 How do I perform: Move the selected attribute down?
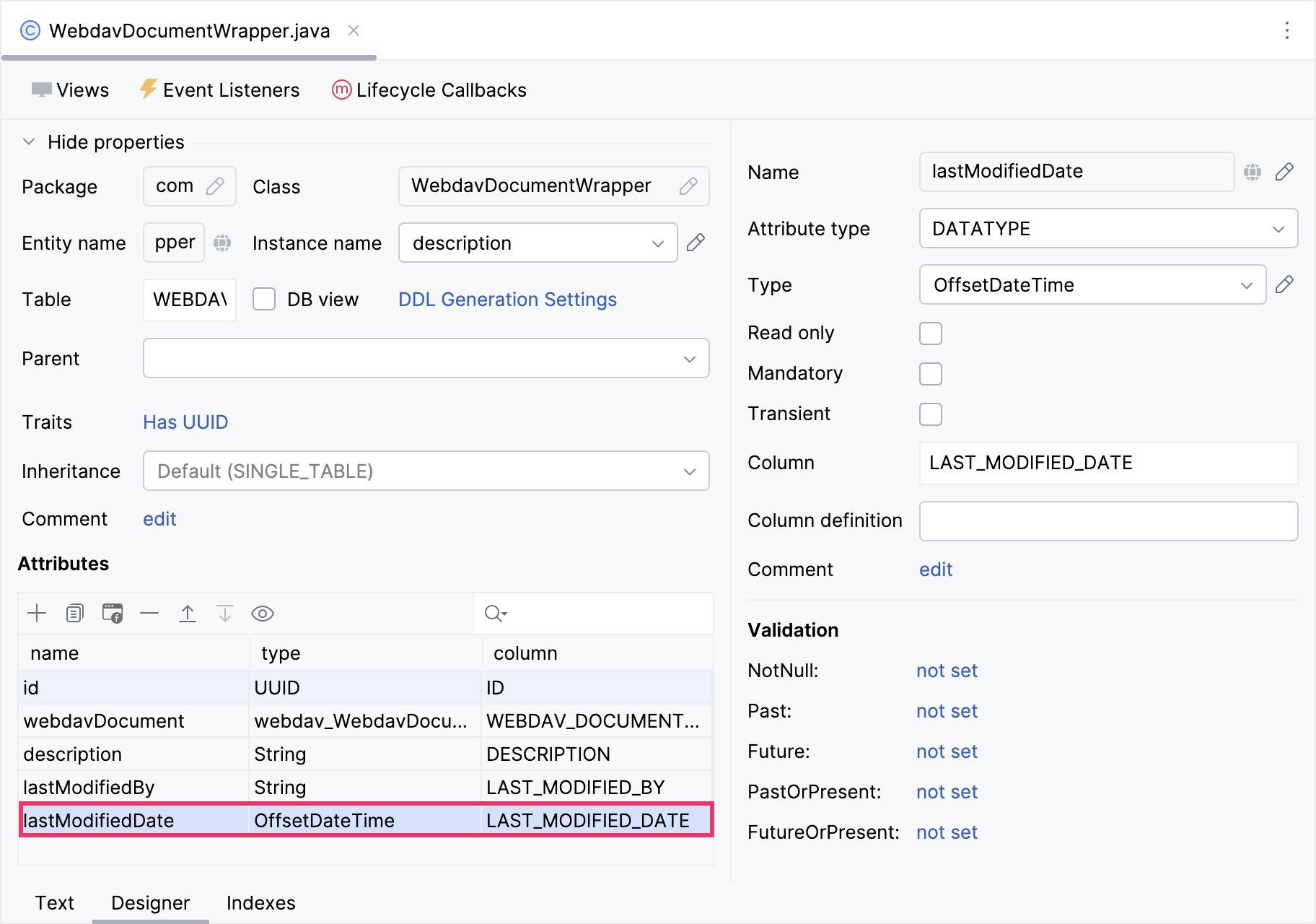click(x=226, y=613)
